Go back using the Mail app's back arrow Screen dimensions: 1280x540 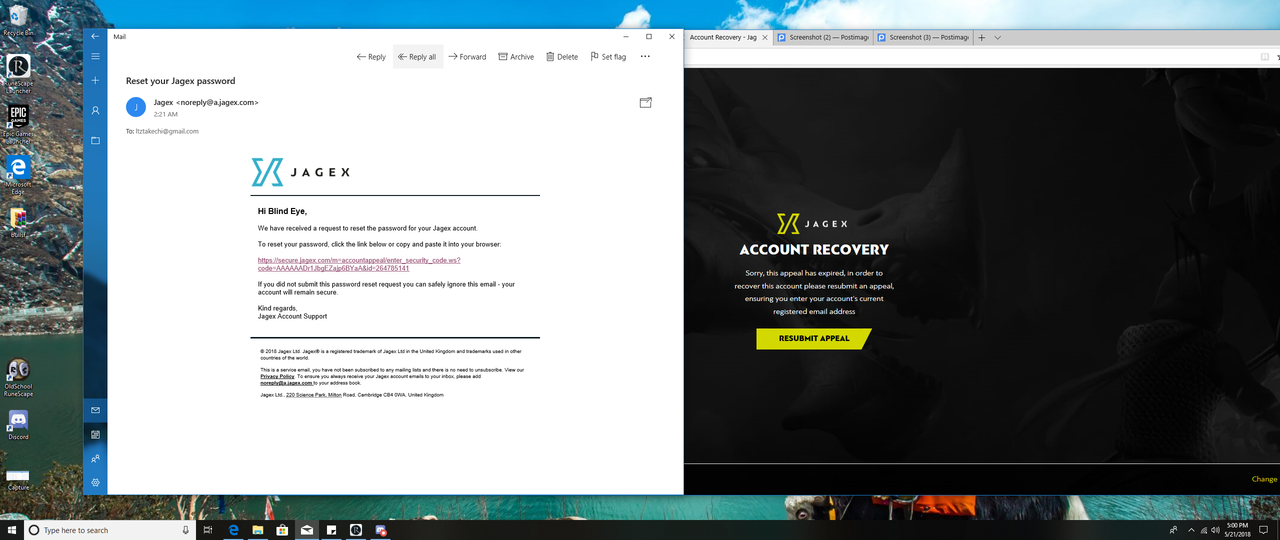[x=95, y=36]
